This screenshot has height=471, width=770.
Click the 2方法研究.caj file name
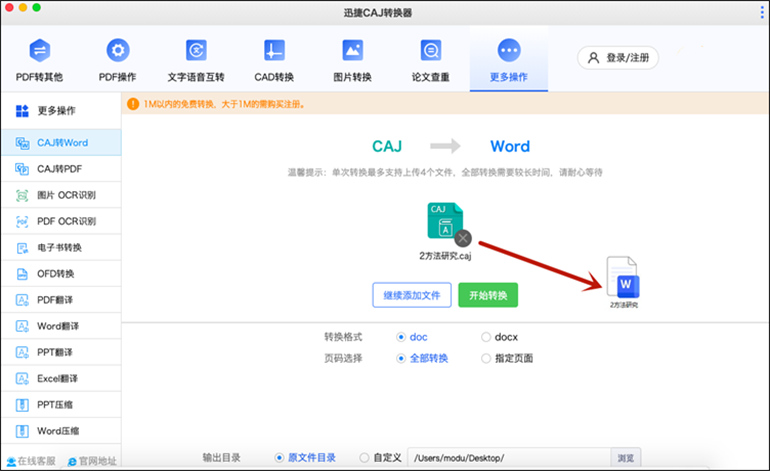tap(445, 256)
